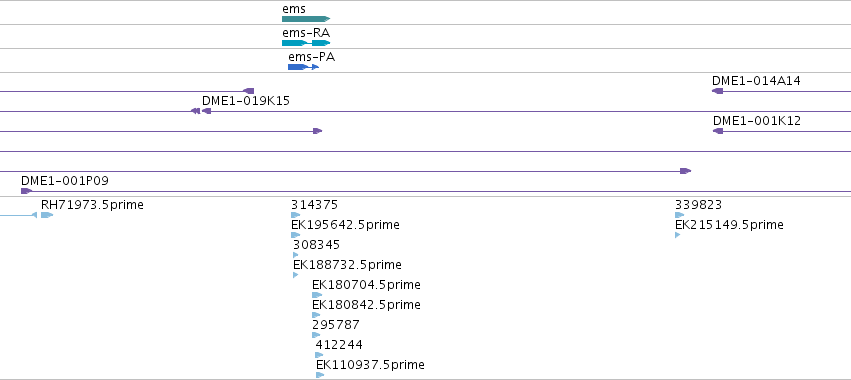The width and height of the screenshot is (851, 380).
Task: Click the EK188732.5prime label
Action: 347,264
